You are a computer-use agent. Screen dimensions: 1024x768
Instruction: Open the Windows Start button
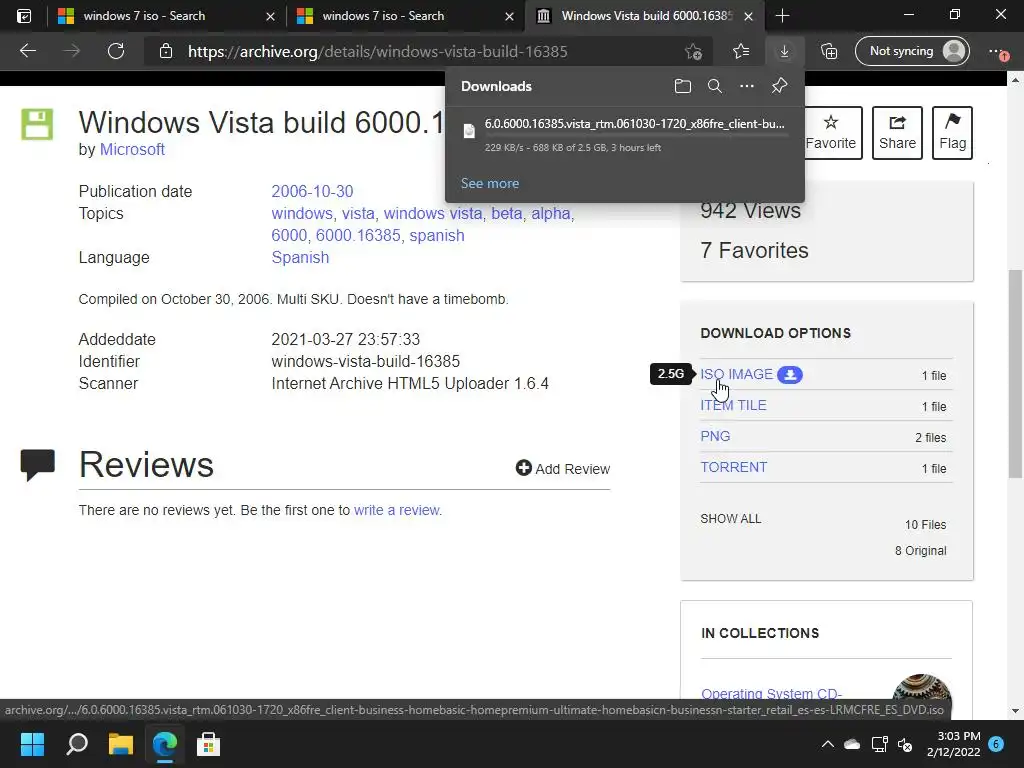(x=32, y=744)
